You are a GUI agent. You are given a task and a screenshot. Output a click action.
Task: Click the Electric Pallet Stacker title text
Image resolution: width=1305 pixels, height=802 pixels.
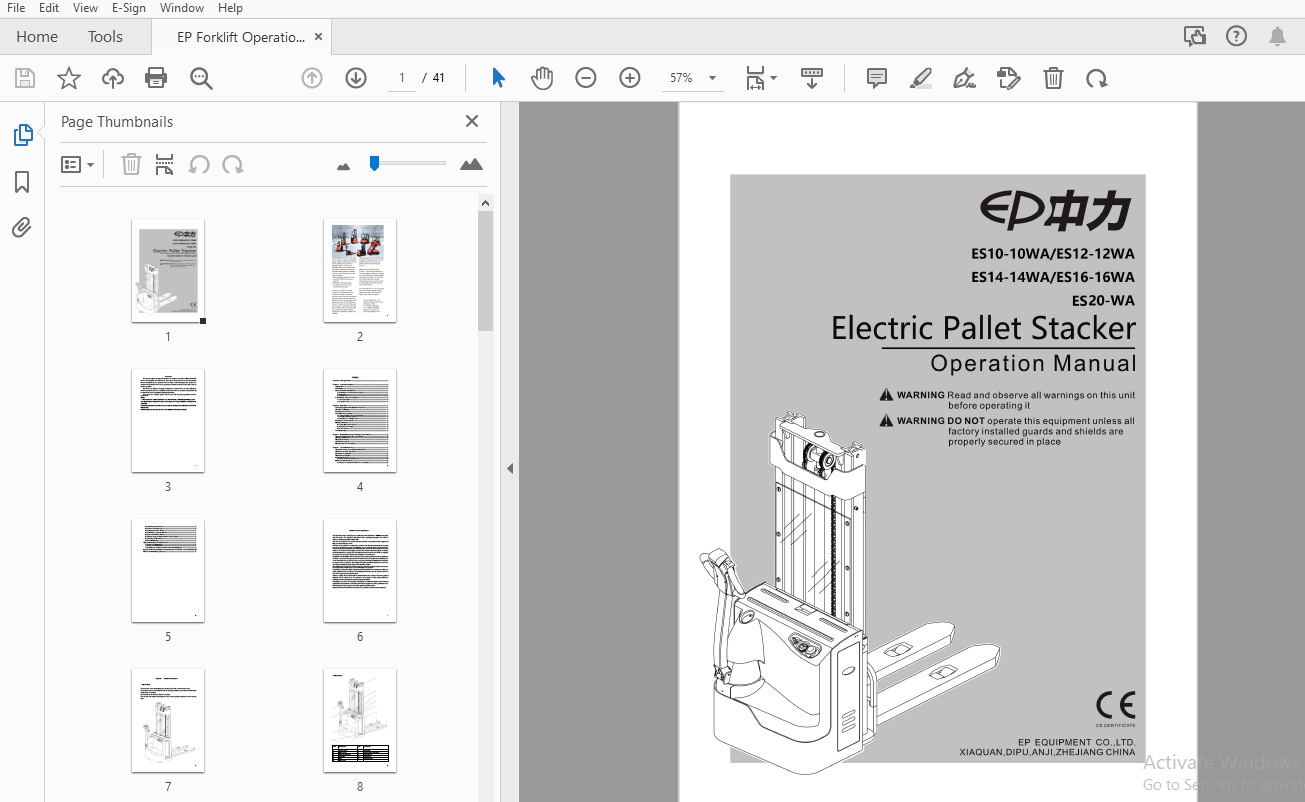click(984, 329)
